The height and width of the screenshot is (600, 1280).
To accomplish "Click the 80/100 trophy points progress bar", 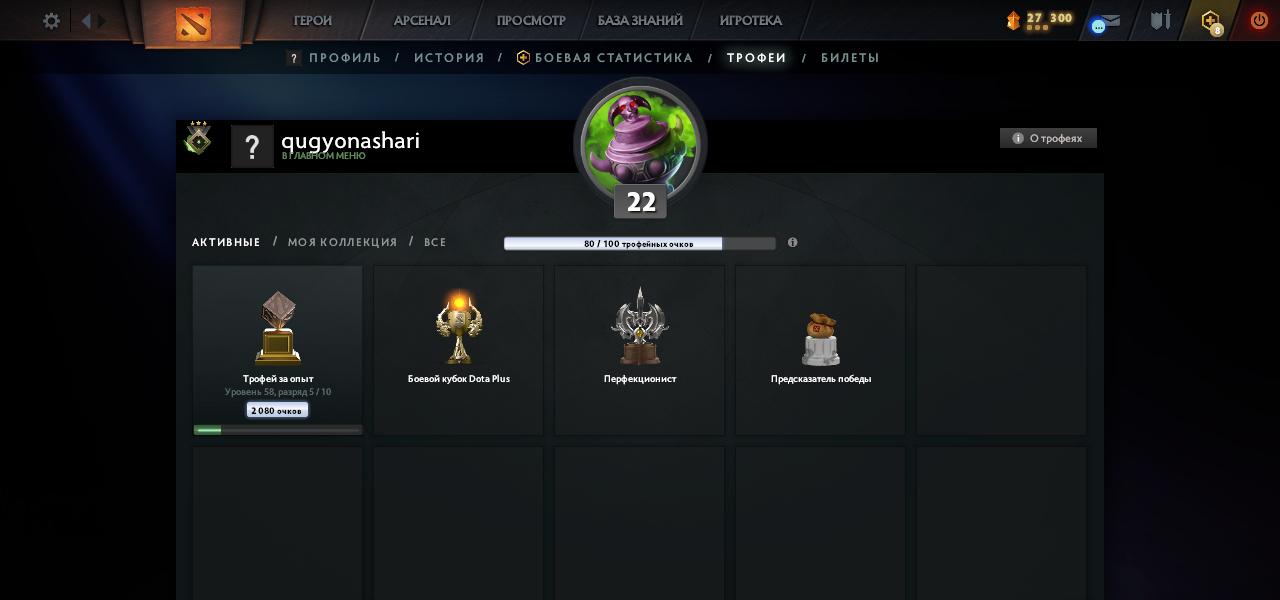I will tap(640, 243).
